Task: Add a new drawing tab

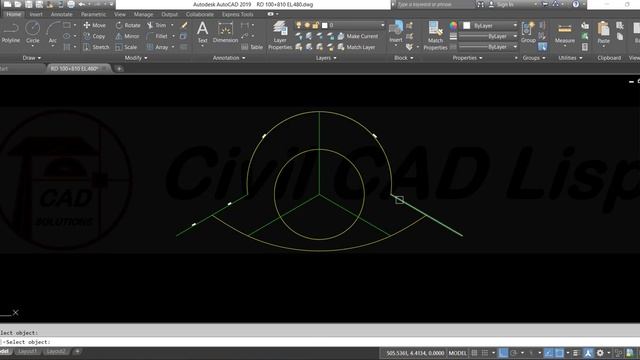Action: tap(119, 69)
